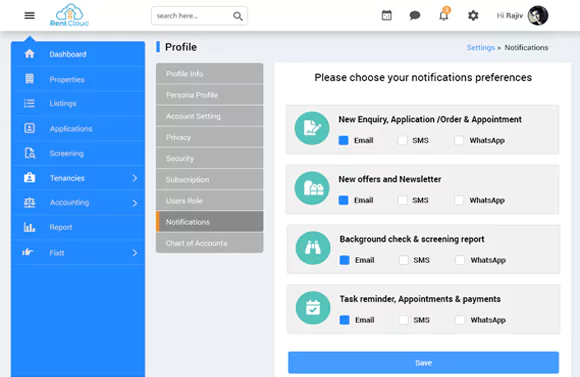This screenshot has height=377, width=580.
Task: Uncheck Email for Task reminder
Action: 344,320
